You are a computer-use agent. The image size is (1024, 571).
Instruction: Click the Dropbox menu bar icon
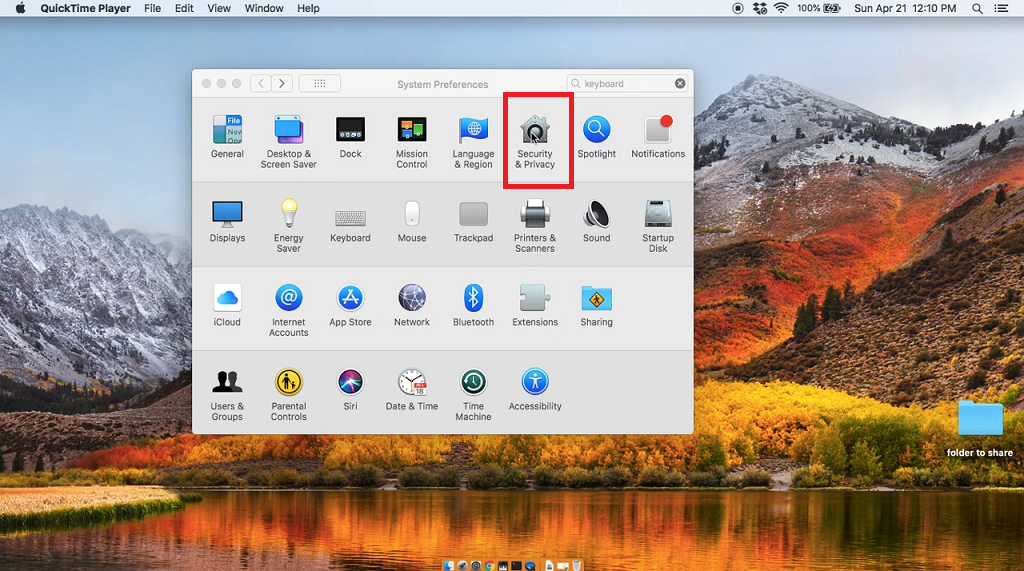click(x=760, y=8)
